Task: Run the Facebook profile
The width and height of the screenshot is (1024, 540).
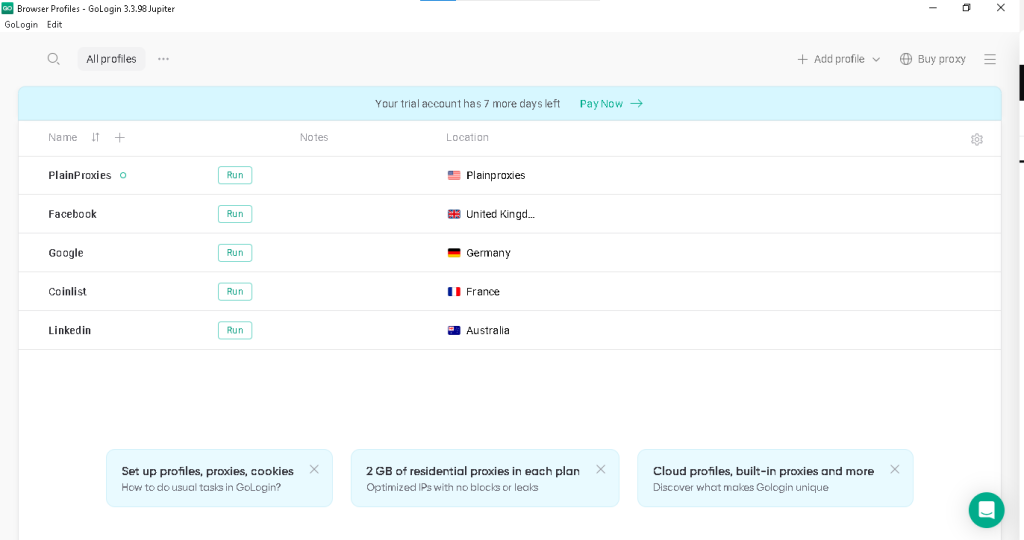Action: coord(235,214)
